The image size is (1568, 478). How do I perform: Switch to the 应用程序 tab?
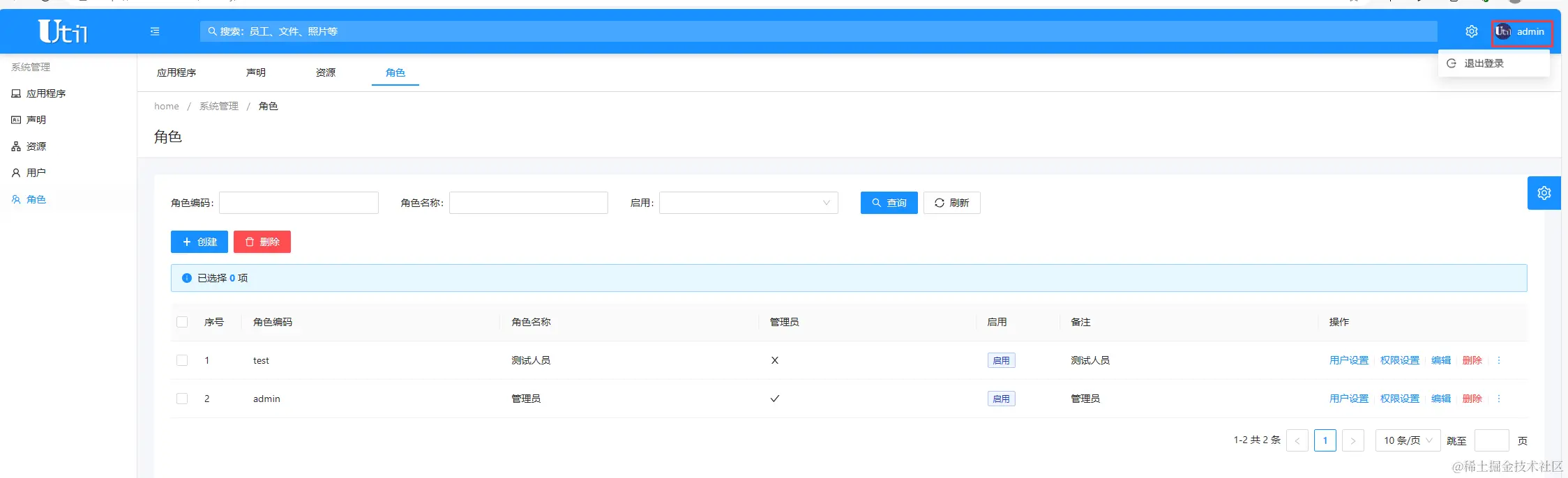pos(176,72)
